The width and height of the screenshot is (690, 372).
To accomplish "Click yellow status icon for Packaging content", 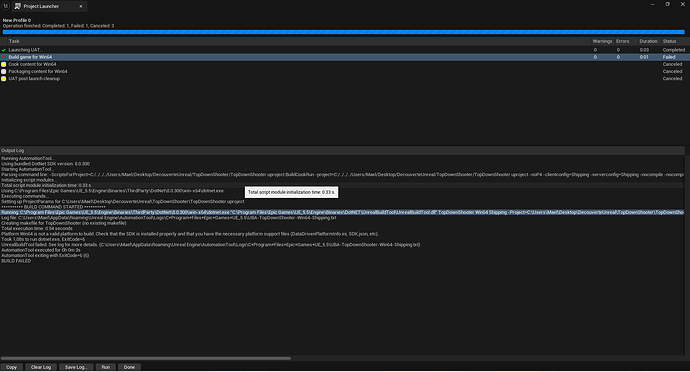I will pyautogui.click(x=4, y=71).
